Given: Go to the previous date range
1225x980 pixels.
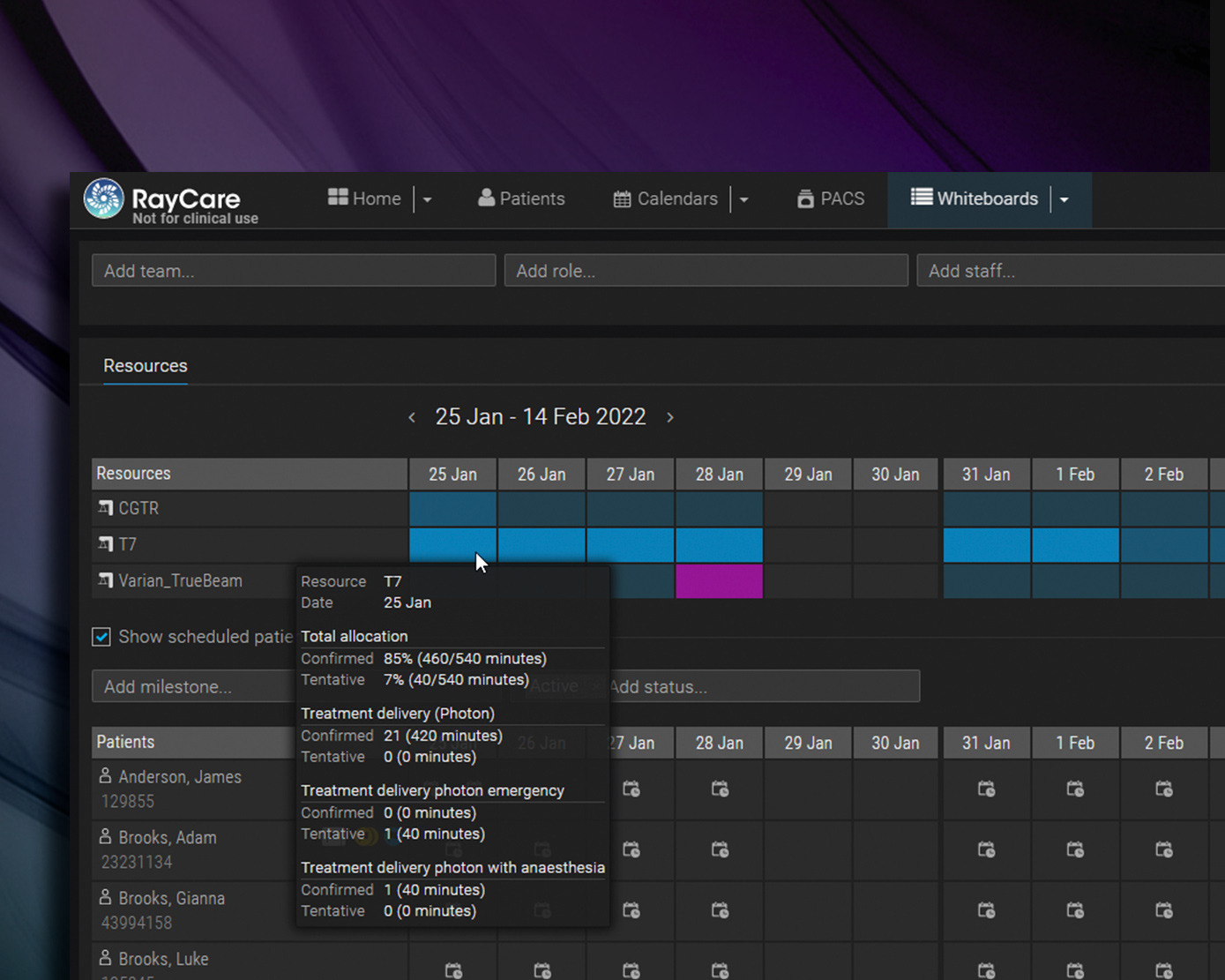Looking at the screenshot, I should pyautogui.click(x=412, y=417).
